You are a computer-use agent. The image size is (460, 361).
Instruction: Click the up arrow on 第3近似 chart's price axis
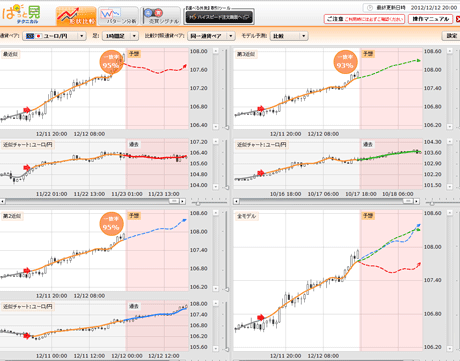(x=450, y=51)
